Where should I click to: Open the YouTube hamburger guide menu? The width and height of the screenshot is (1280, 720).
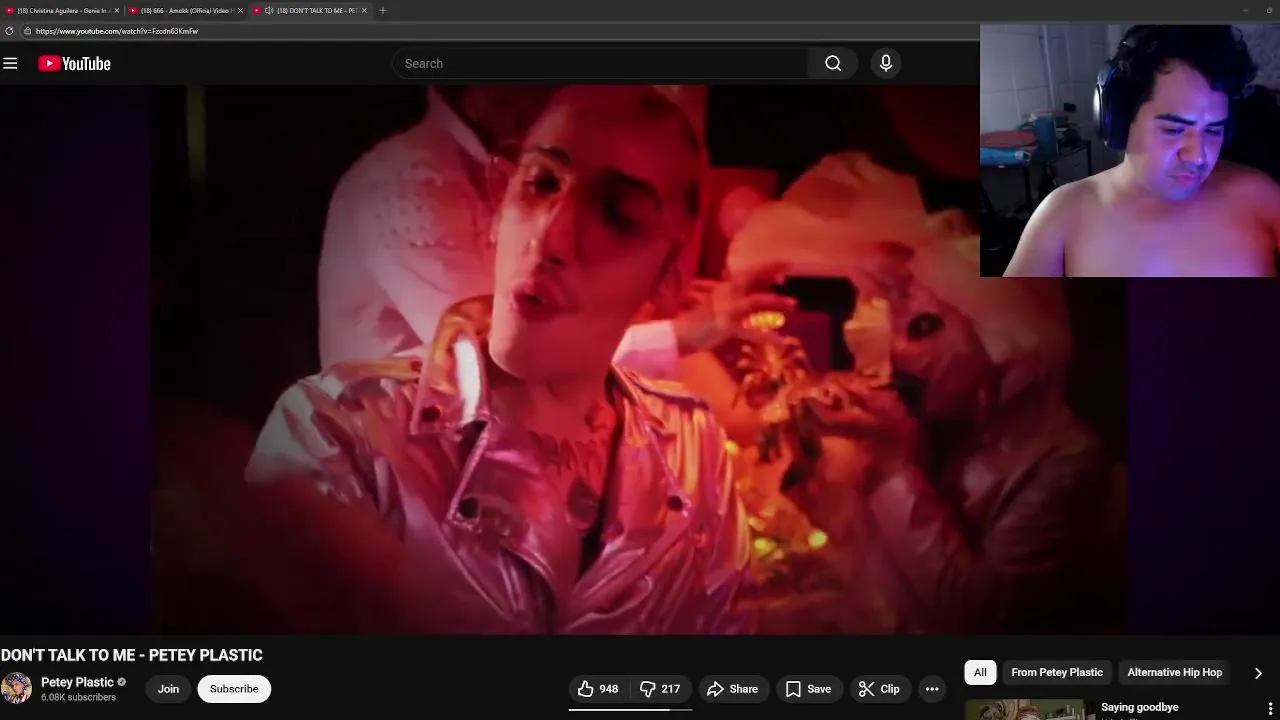[x=10, y=63]
